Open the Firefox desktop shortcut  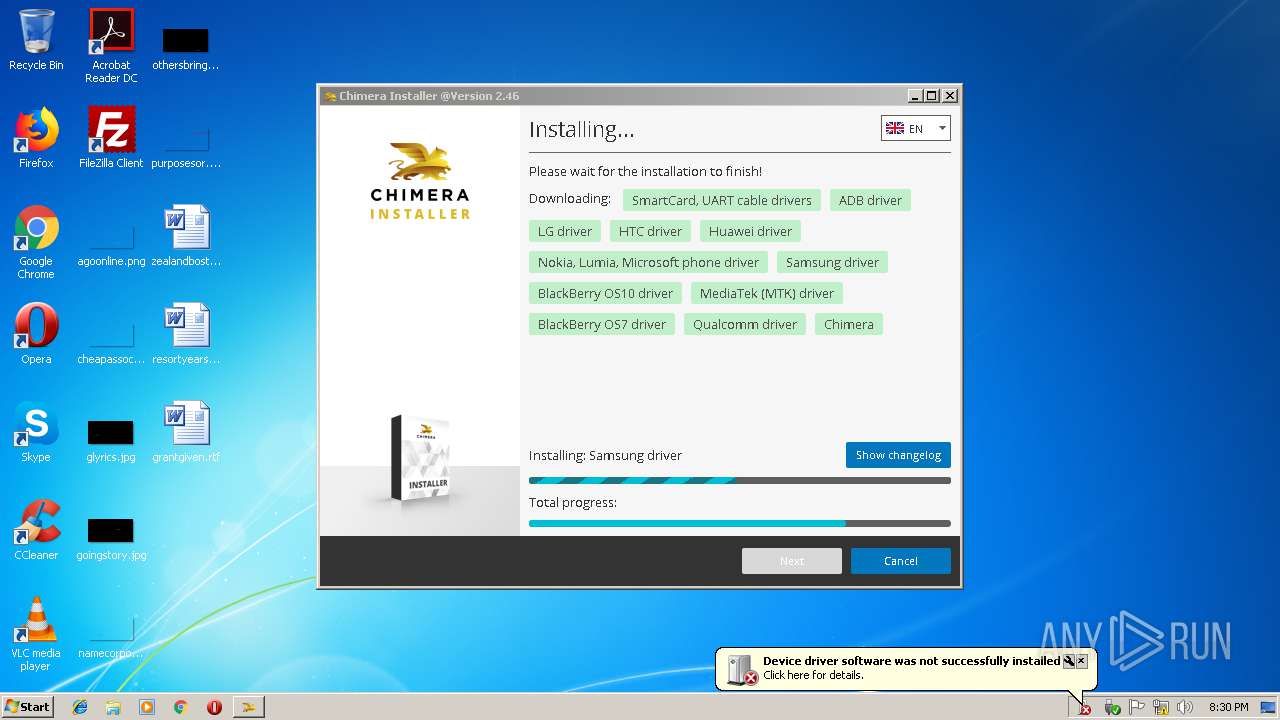point(36,138)
